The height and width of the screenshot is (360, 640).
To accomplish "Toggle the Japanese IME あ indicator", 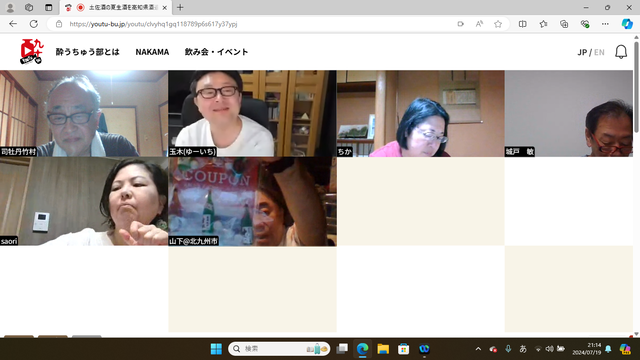I will [523, 349].
